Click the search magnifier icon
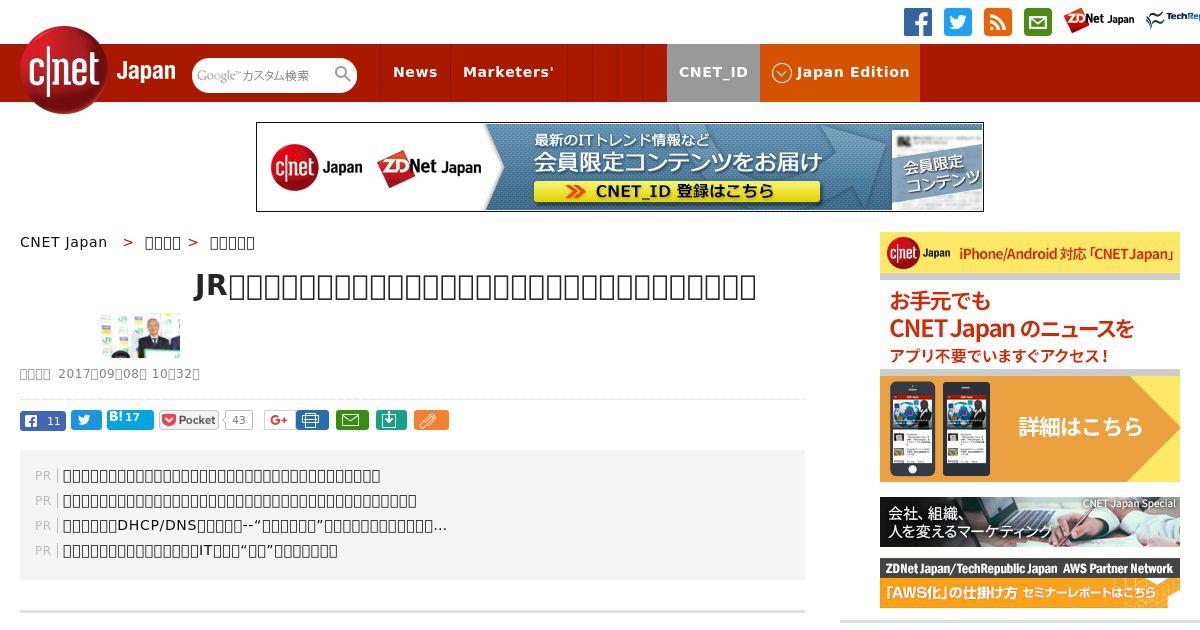Image resolution: width=1200 pixels, height=630 pixels. 343,74
